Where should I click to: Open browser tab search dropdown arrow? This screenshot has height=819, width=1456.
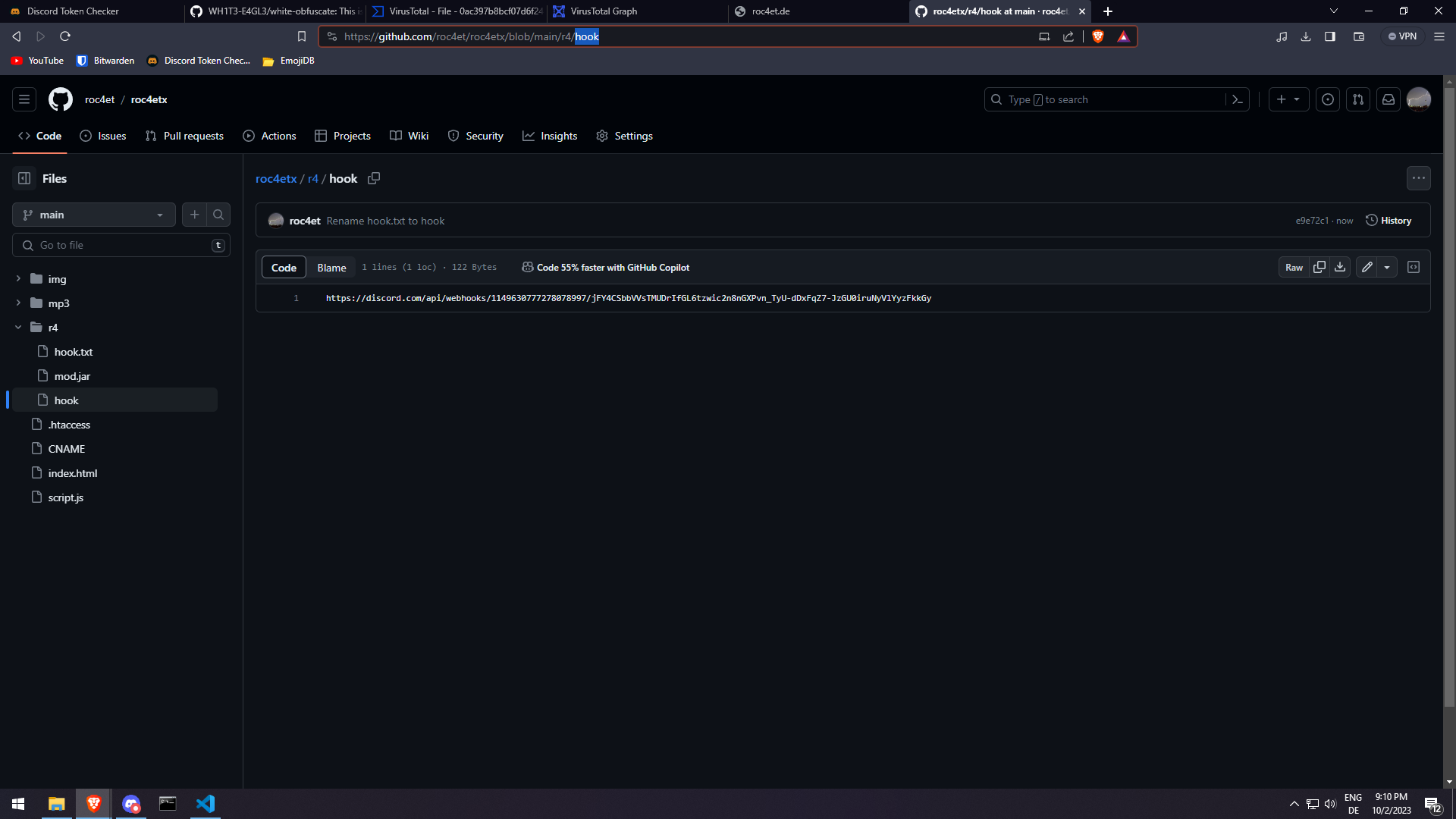point(1334,11)
